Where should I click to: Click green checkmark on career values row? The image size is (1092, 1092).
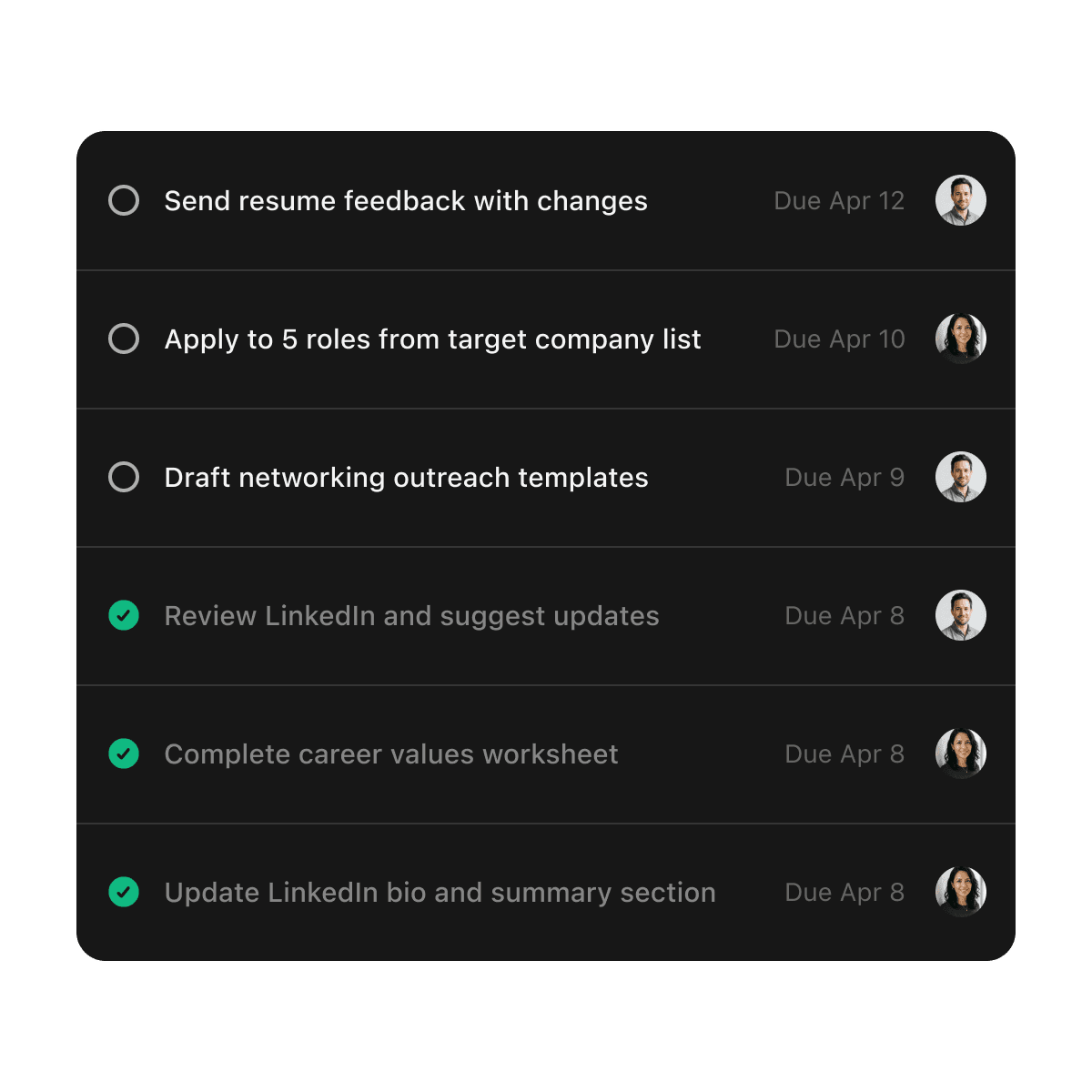[x=124, y=753]
